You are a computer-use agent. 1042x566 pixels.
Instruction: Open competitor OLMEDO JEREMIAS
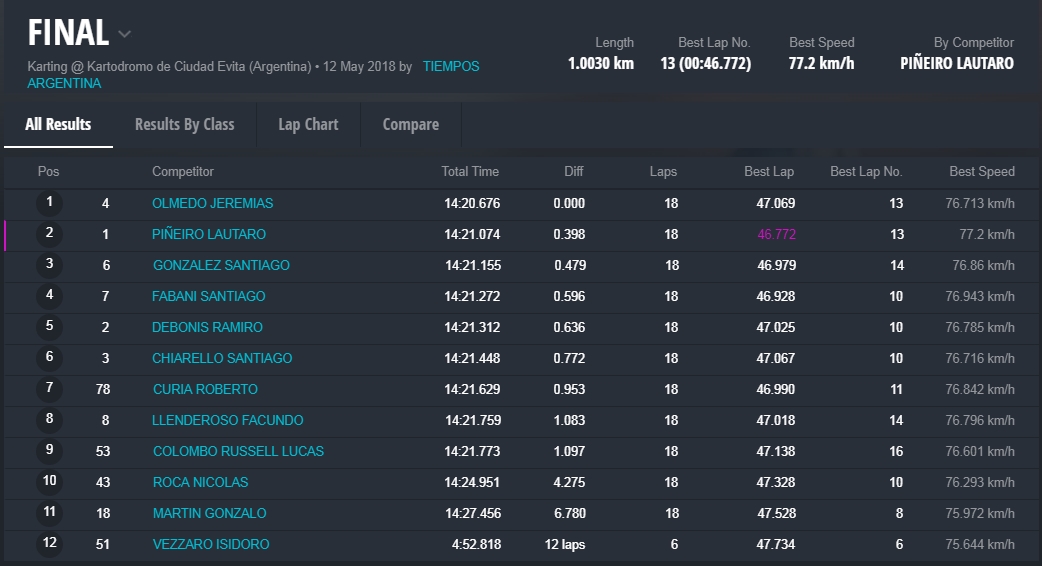(x=212, y=203)
